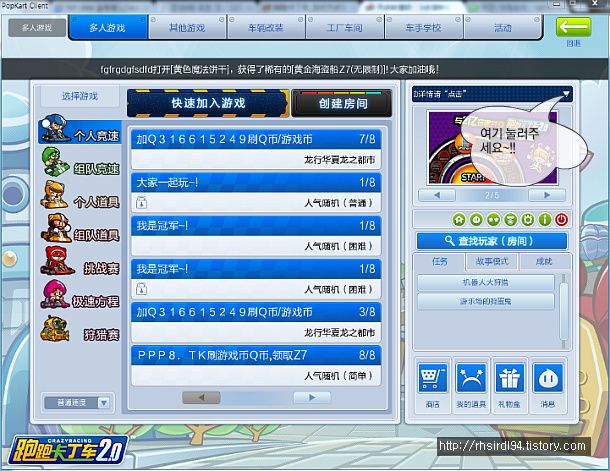This screenshot has width=610, height=471.
Task: Click the 机器人大狩猎 mission button
Action: (486, 283)
